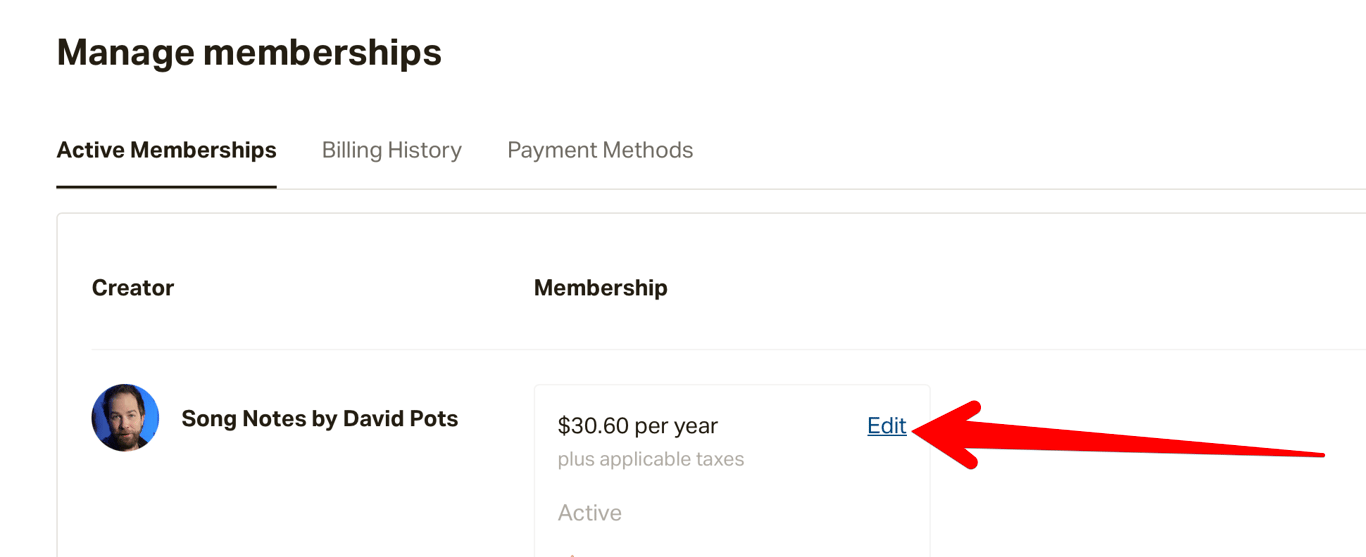Click David Pots' profile avatar
The width and height of the screenshot is (1366, 557).
click(126, 418)
